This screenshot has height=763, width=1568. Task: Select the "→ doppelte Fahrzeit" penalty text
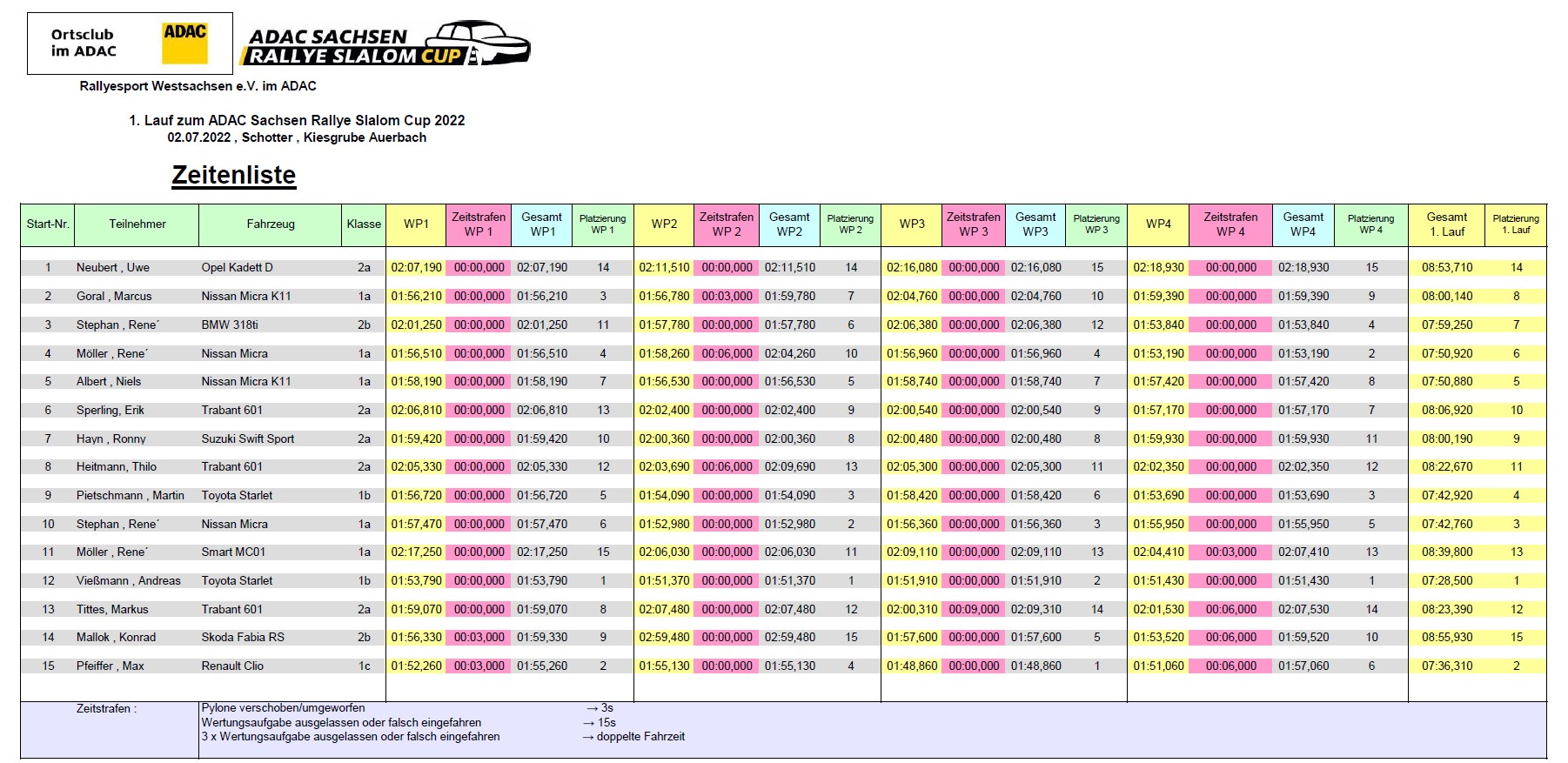633,737
